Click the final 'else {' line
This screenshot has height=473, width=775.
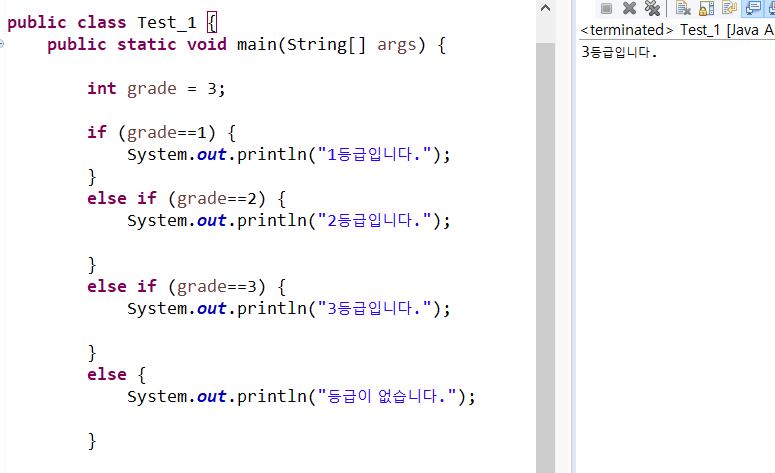pos(117,375)
